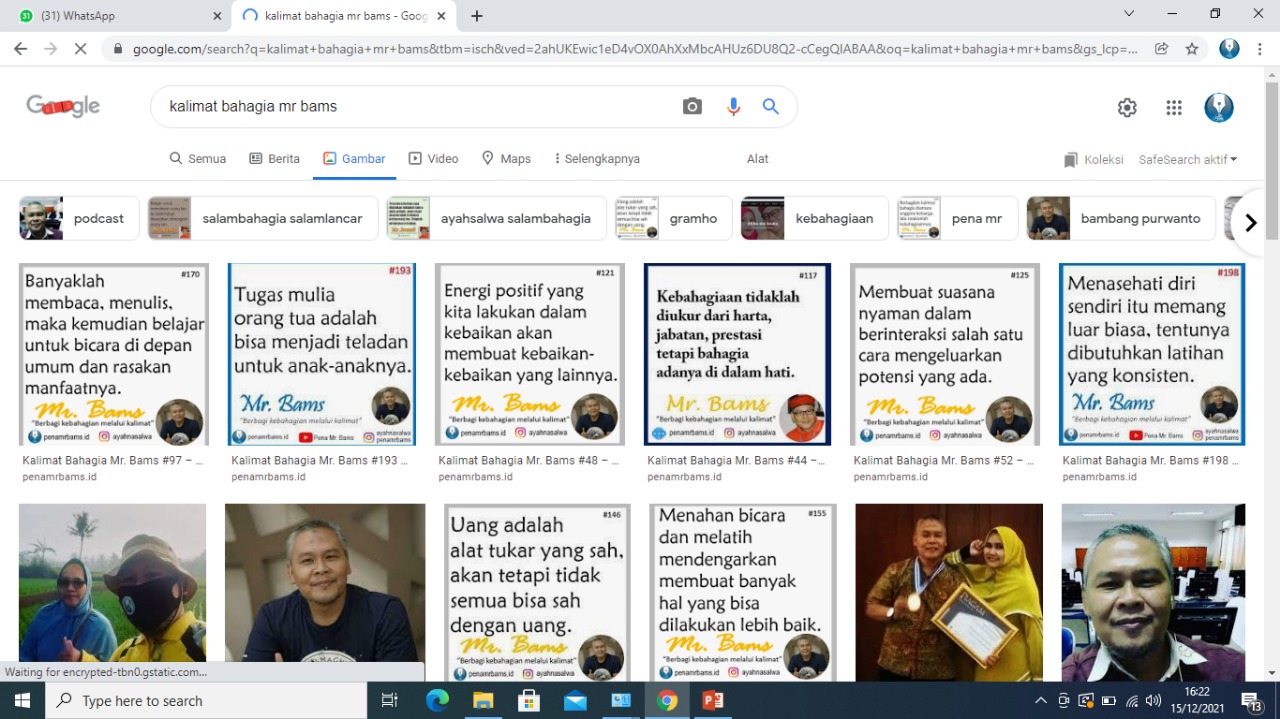1280x719 pixels.
Task: Open Chrome profile icon in toolbar
Action: (x=1229, y=48)
